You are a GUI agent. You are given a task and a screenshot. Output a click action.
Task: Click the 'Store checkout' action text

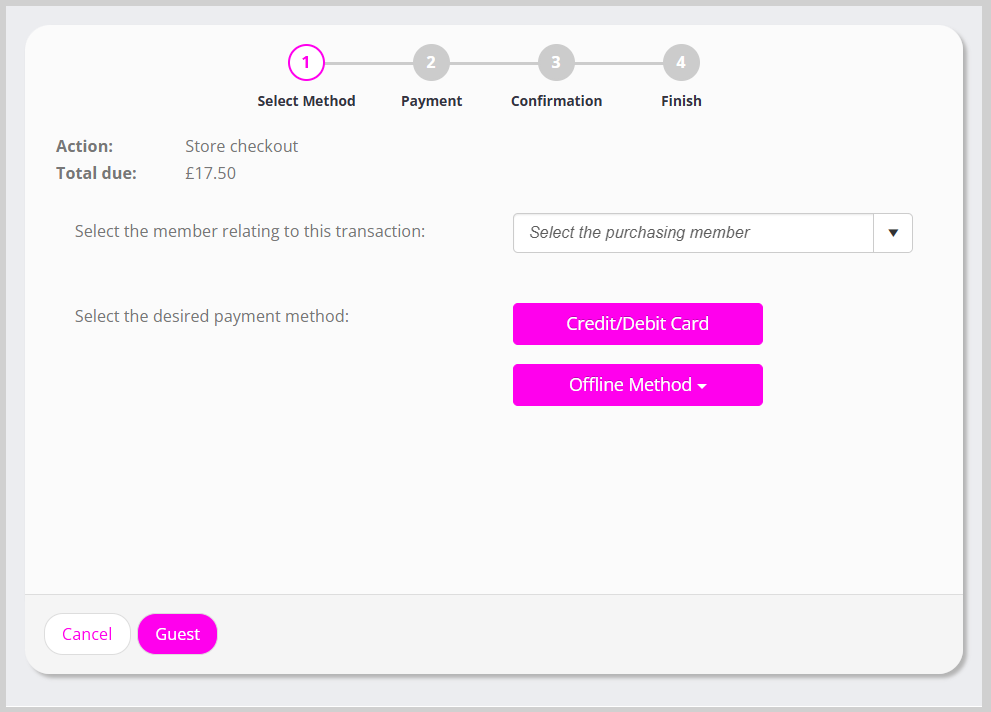coord(241,146)
